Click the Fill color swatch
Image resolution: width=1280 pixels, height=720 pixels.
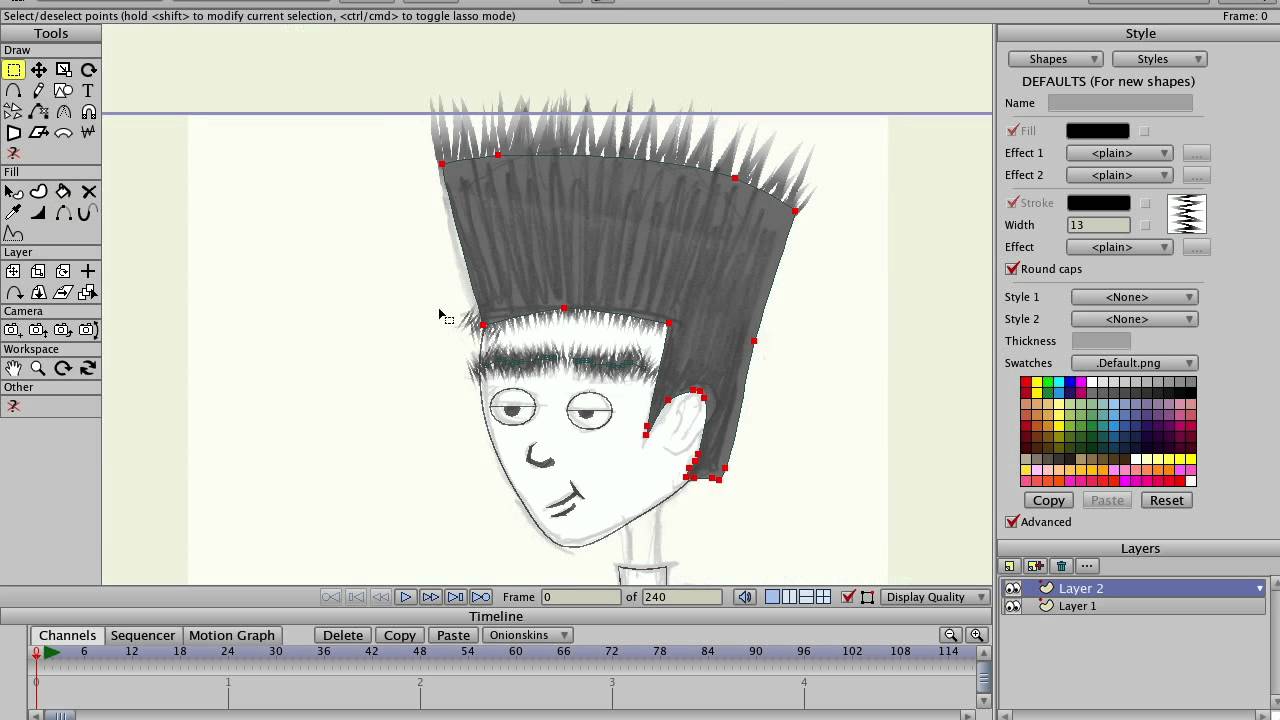pos(1098,131)
